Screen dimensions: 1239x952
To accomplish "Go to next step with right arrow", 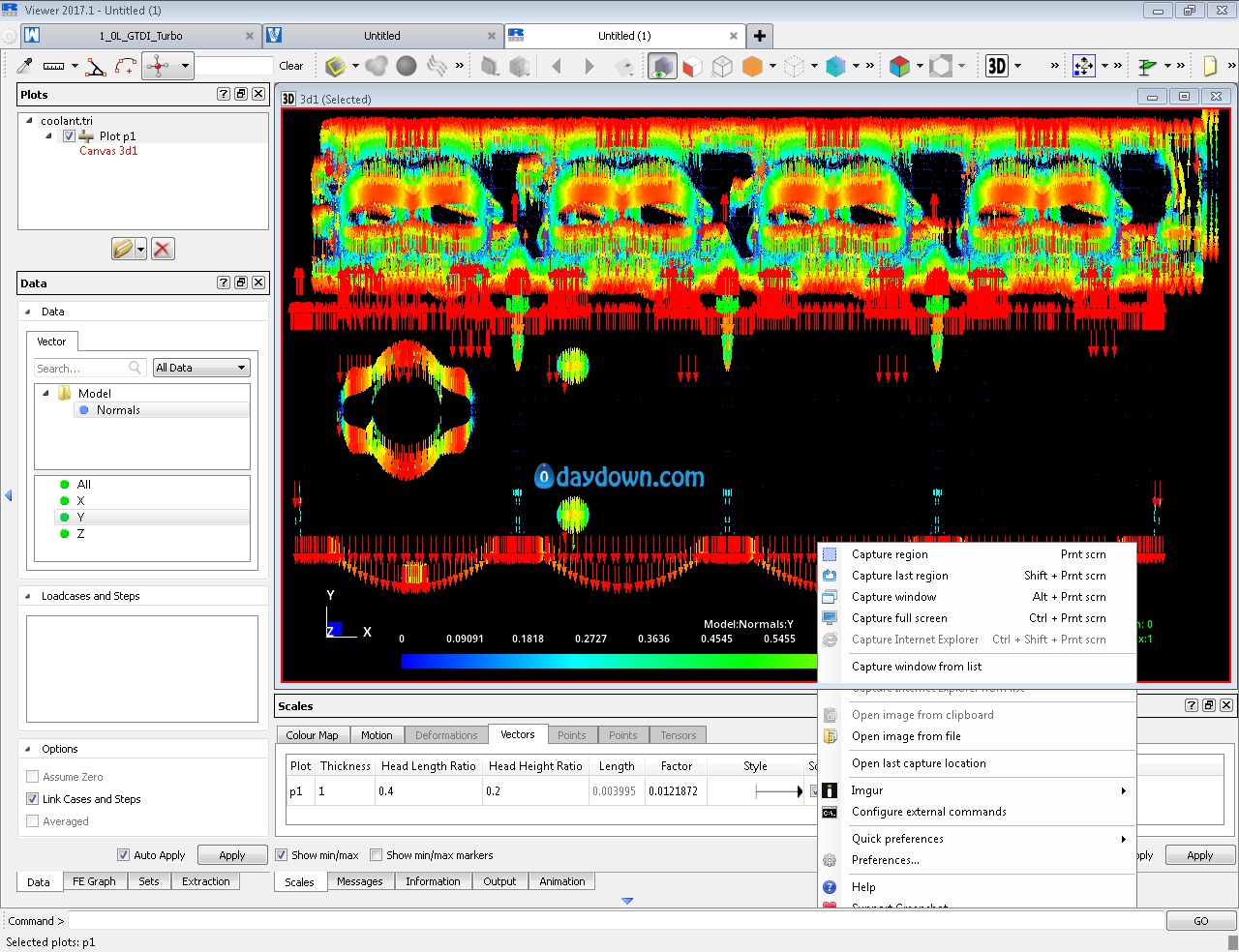I will pyautogui.click(x=589, y=66).
